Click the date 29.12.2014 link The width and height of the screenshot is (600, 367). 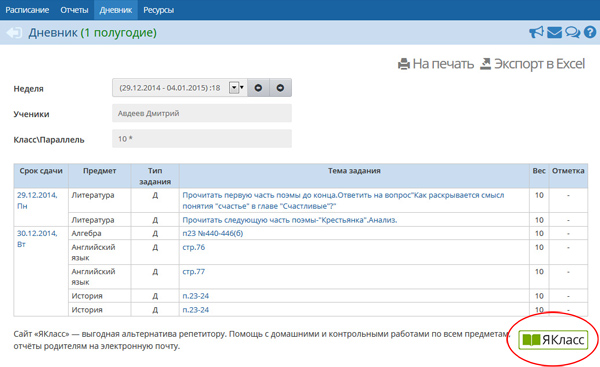37,195
